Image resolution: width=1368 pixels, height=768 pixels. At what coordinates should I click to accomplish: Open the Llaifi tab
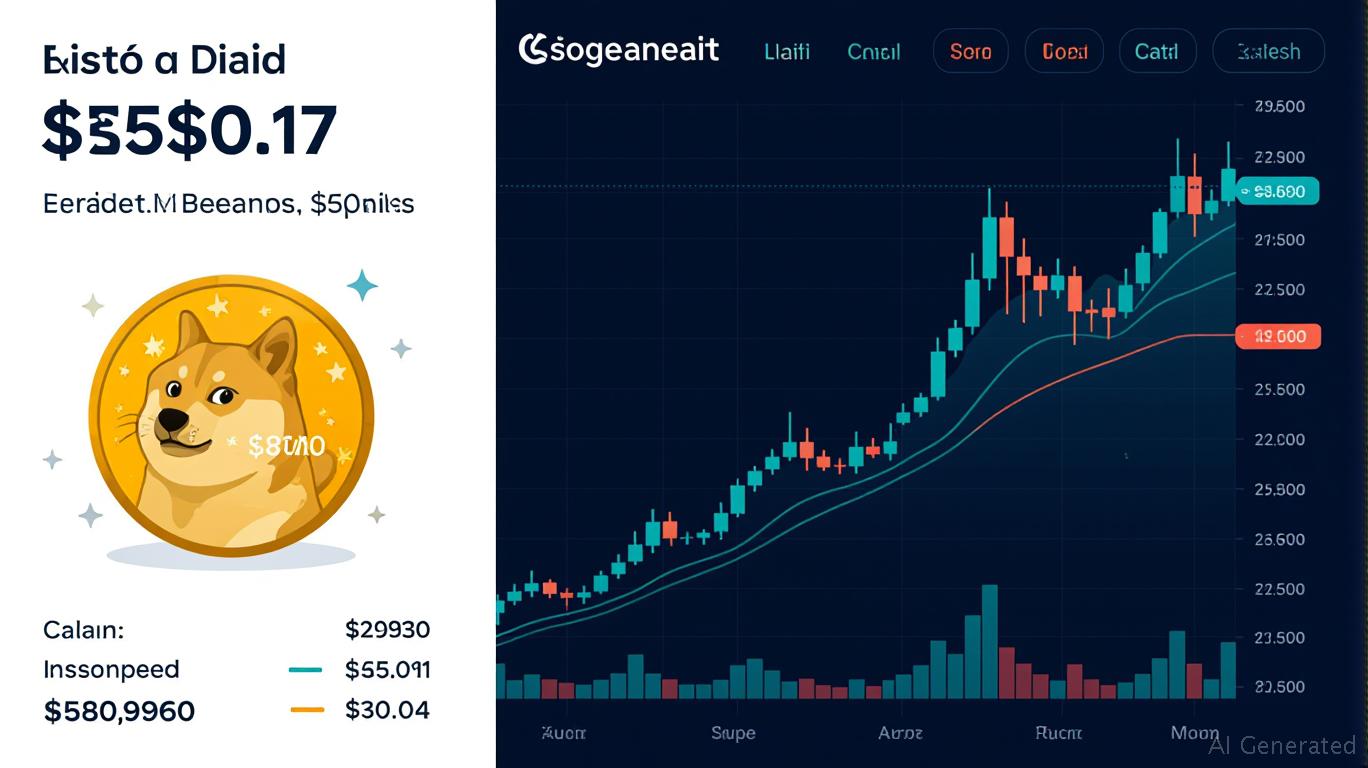787,51
